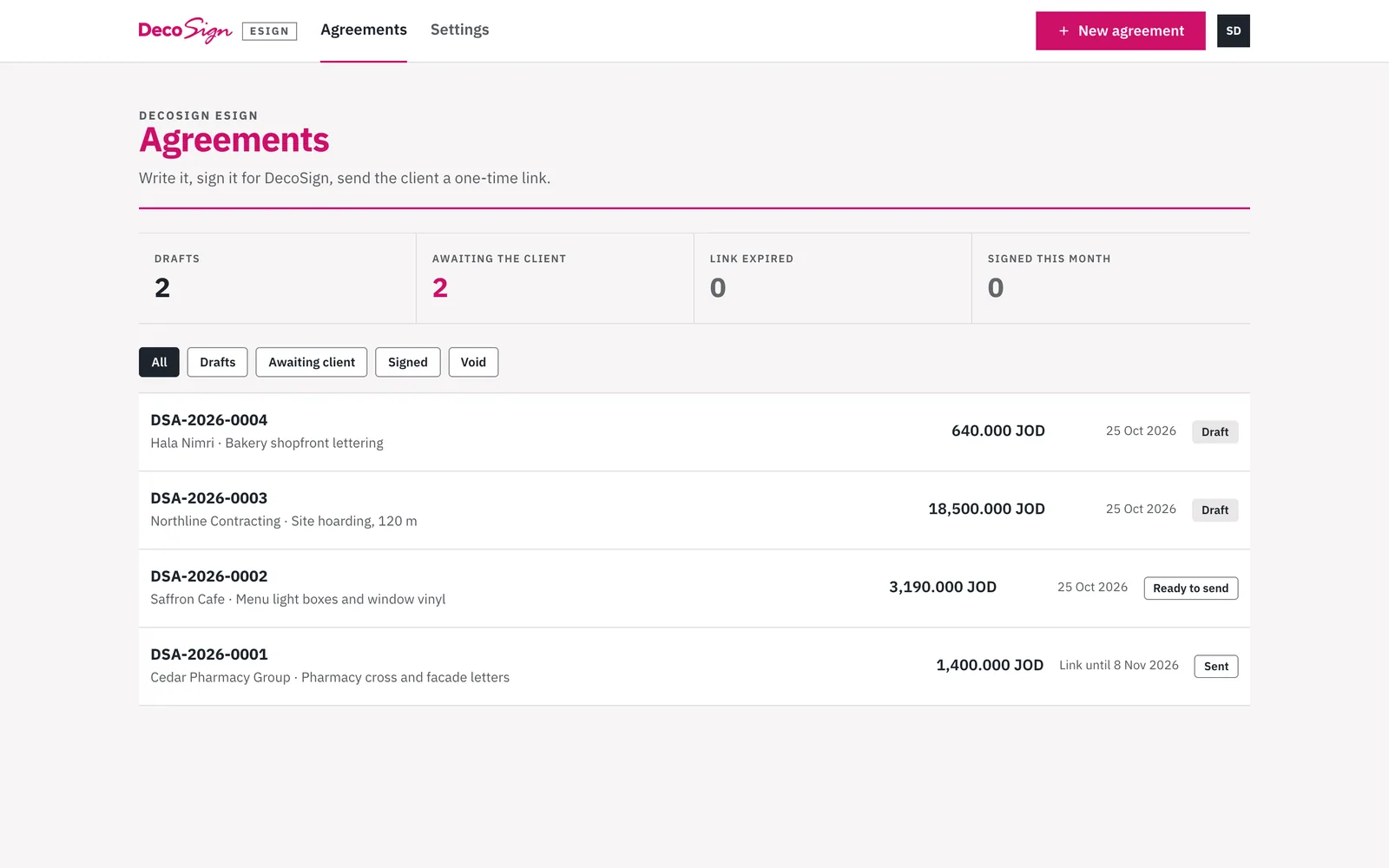Open agreement DSA-2026-0004
Screen dimensions: 1389x868
click(694, 432)
